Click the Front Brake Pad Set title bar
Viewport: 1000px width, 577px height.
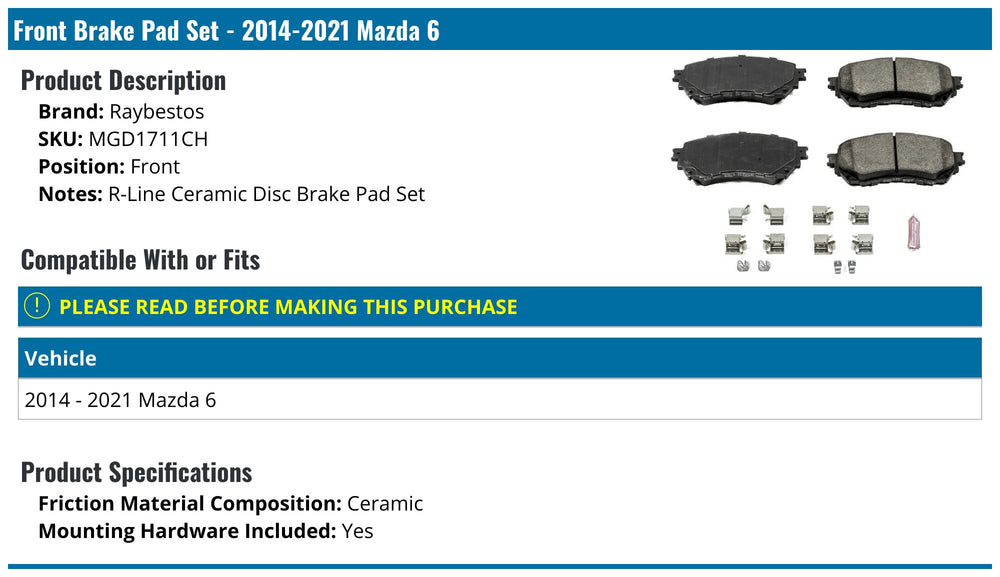499,29
